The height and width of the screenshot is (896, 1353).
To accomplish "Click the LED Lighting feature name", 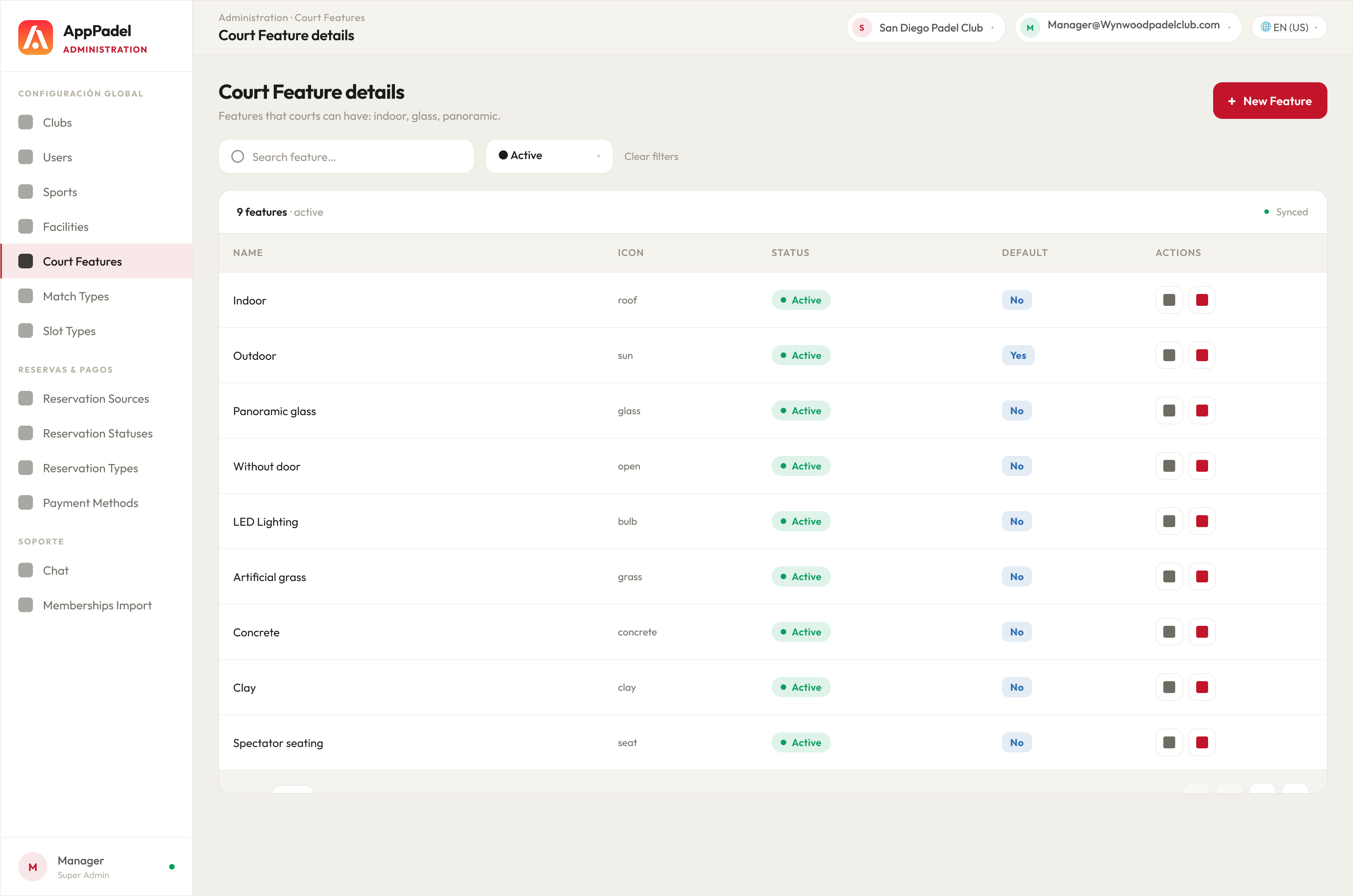I will coord(266,522).
